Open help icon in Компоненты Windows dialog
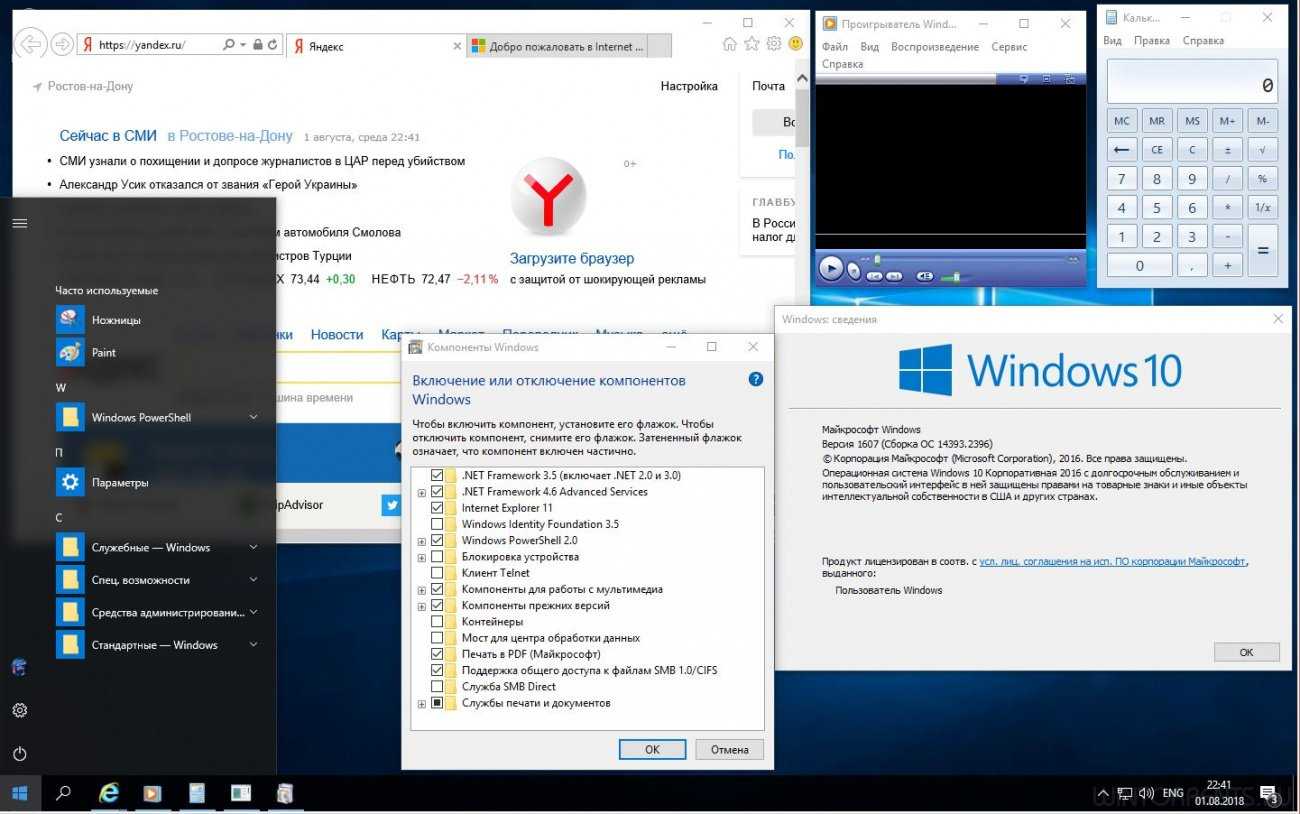 [x=756, y=379]
